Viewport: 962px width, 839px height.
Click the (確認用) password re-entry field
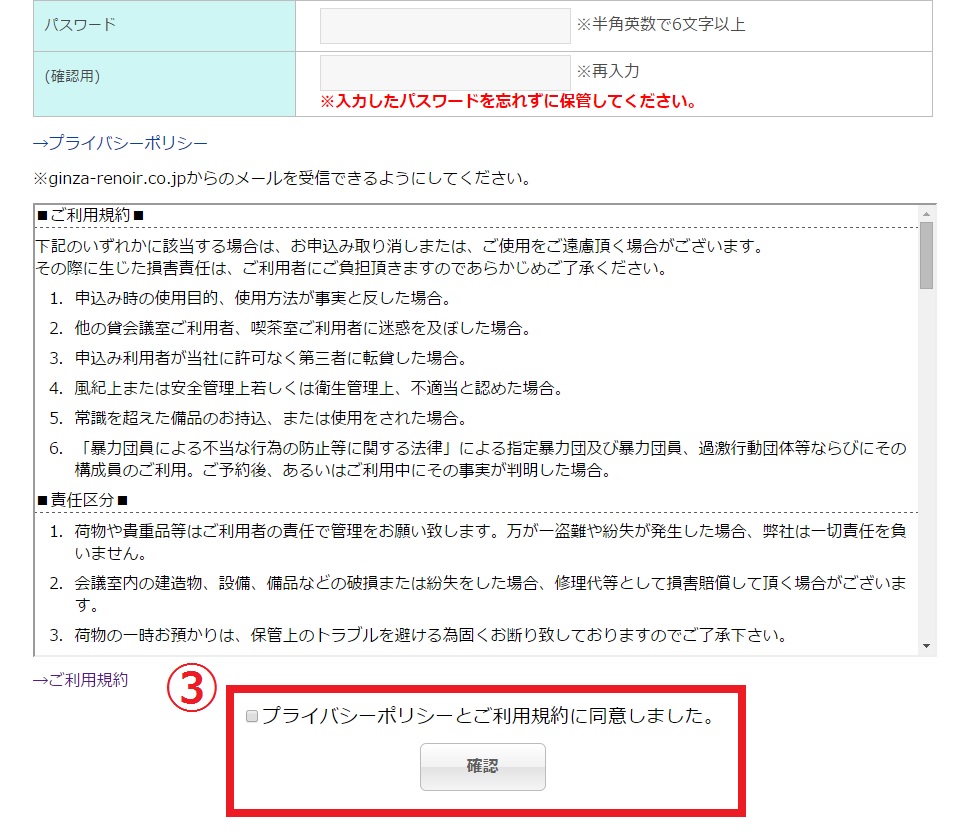coord(445,72)
